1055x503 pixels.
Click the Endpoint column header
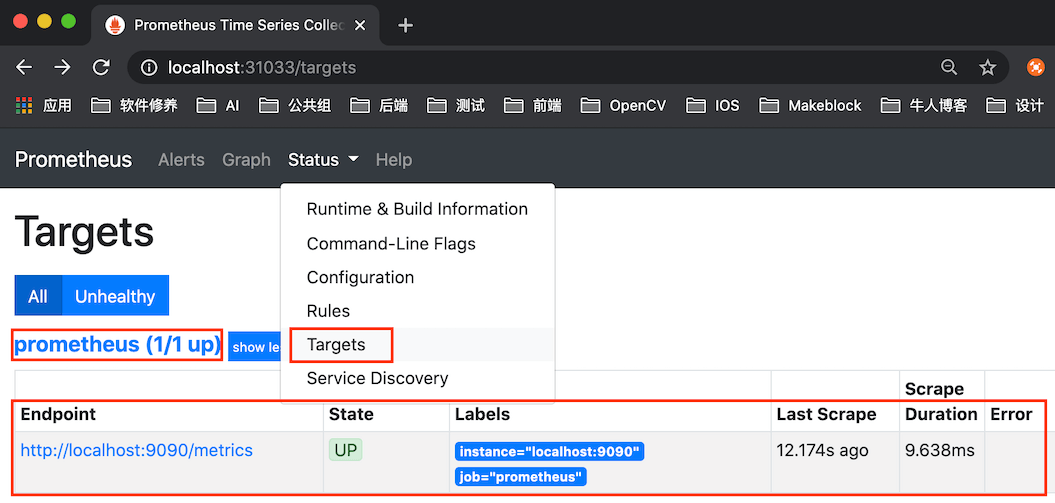[59, 414]
